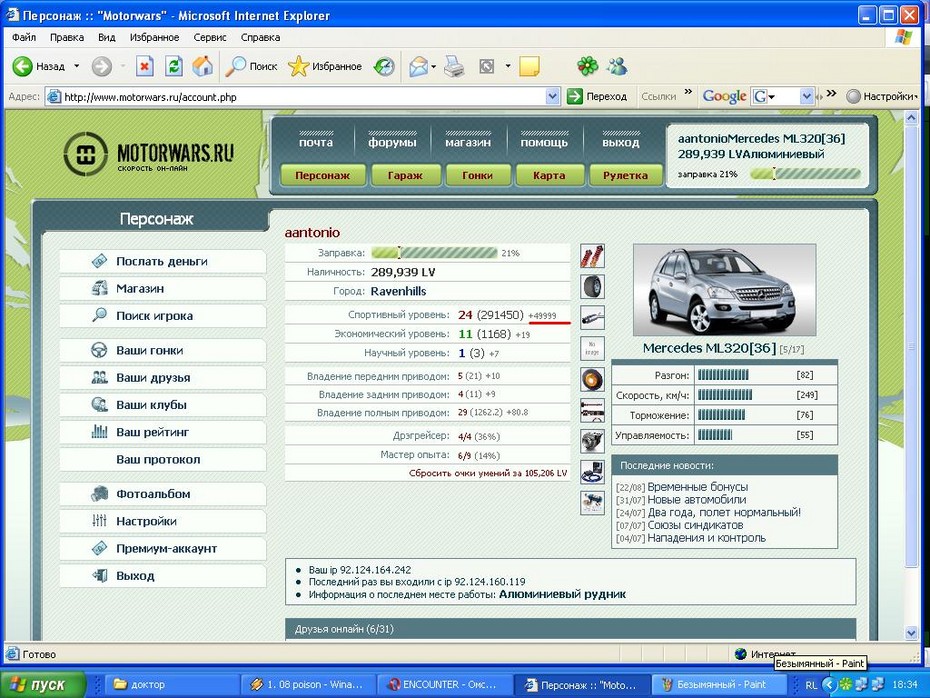The image size is (930, 698).
Task: Click the shock absorber part icon
Action: click(592, 256)
